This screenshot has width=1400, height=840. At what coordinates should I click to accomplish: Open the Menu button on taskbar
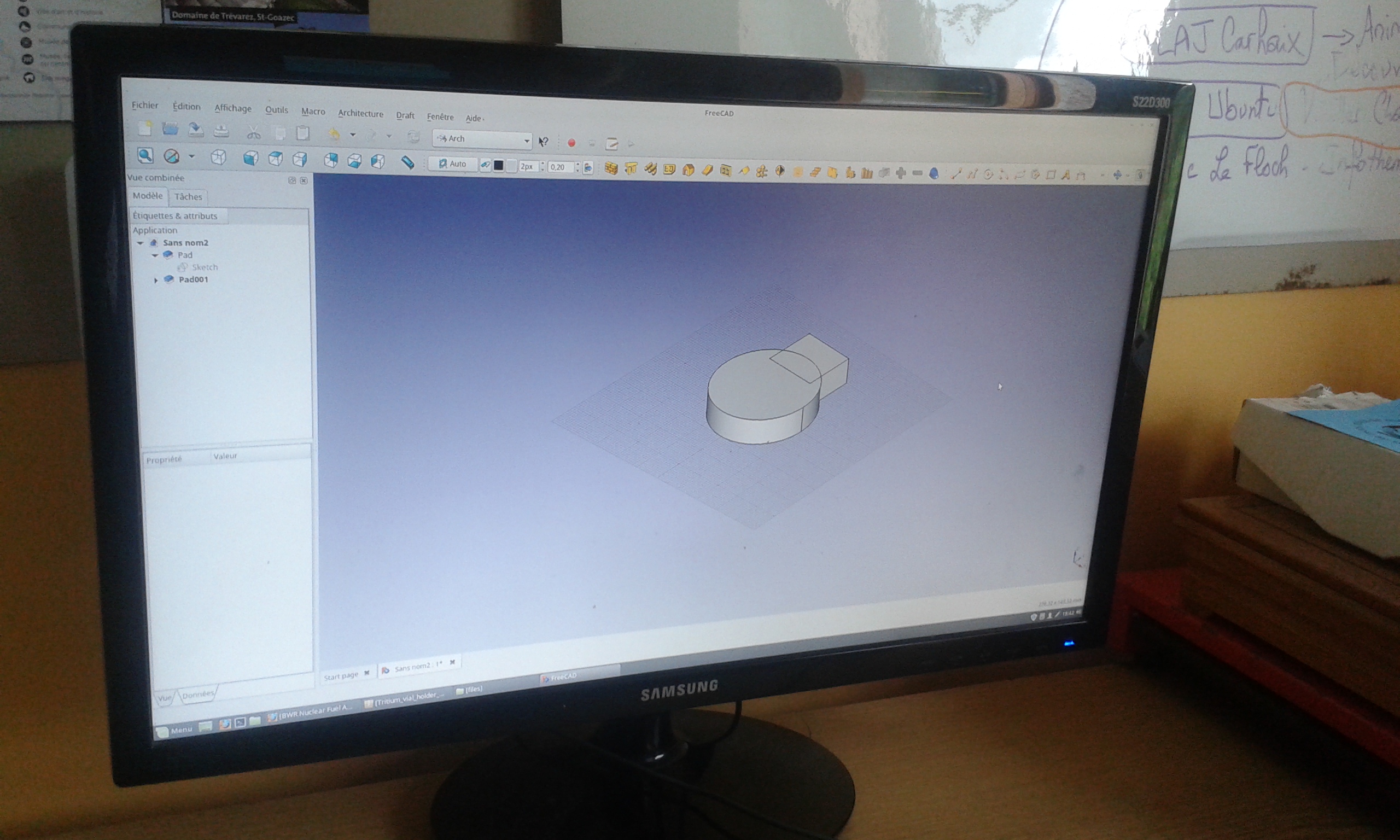pos(175,730)
